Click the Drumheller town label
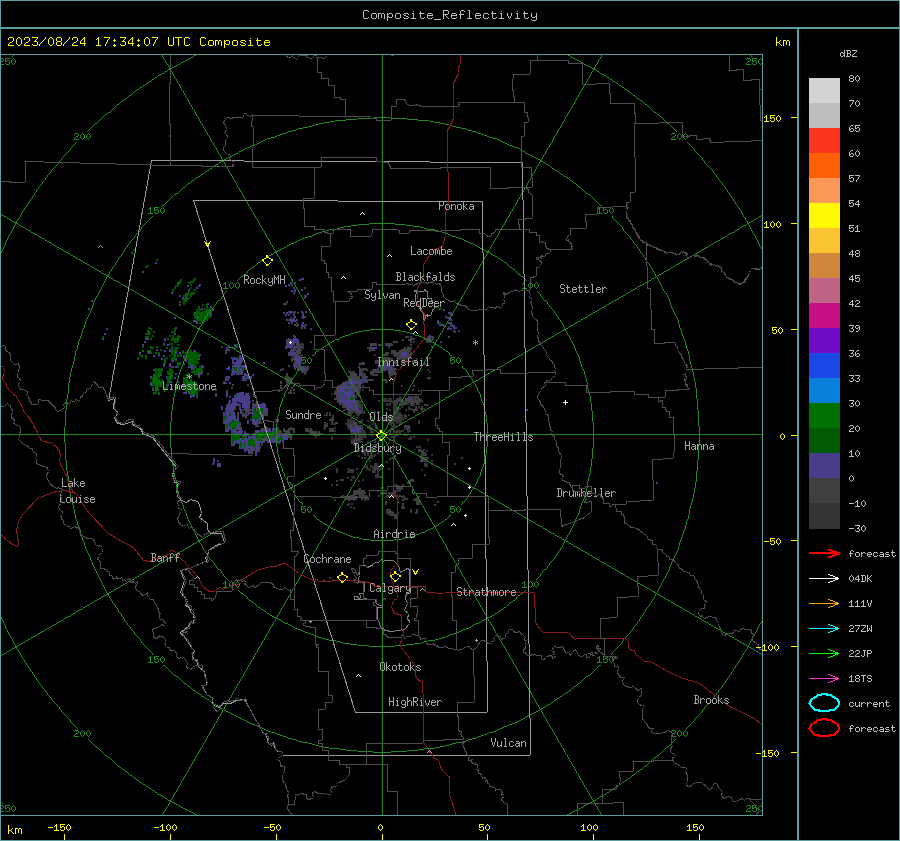Image resolution: width=900 pixels, height=841 pixels. coord(586,493)
